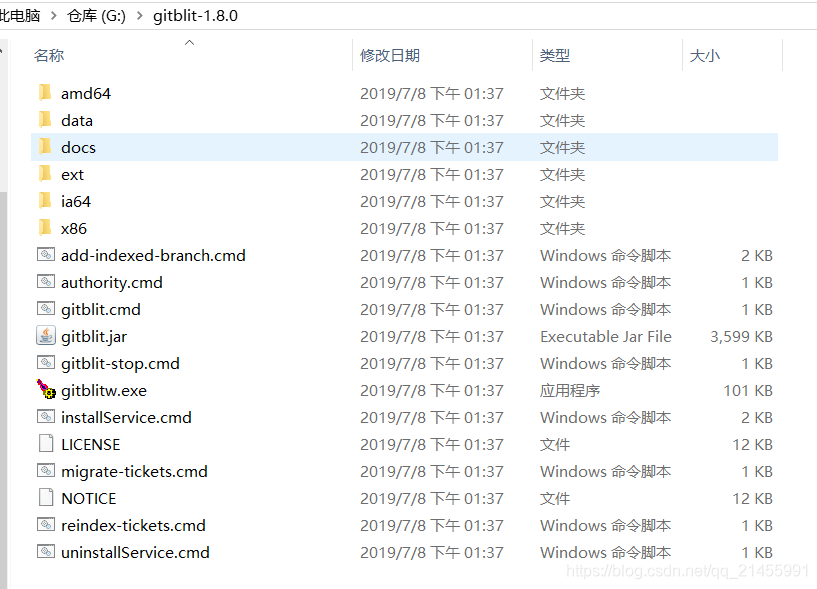
Task: Click the 文件夹 type of amd64
Action: [x=563, y=94]
